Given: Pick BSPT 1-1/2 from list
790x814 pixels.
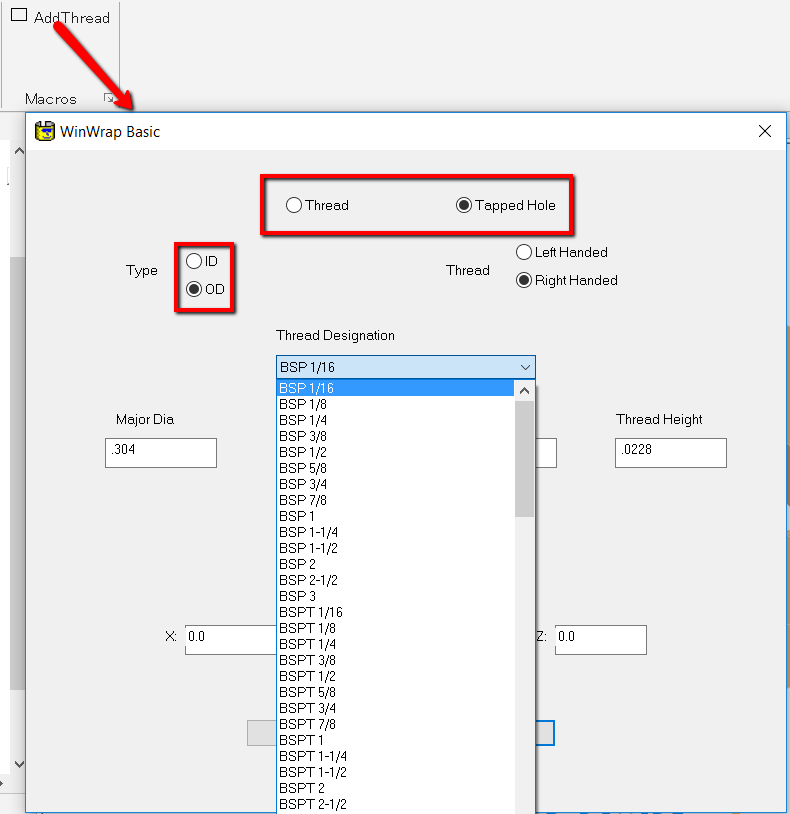Looking at the screenshot, I should coord(396,772).
